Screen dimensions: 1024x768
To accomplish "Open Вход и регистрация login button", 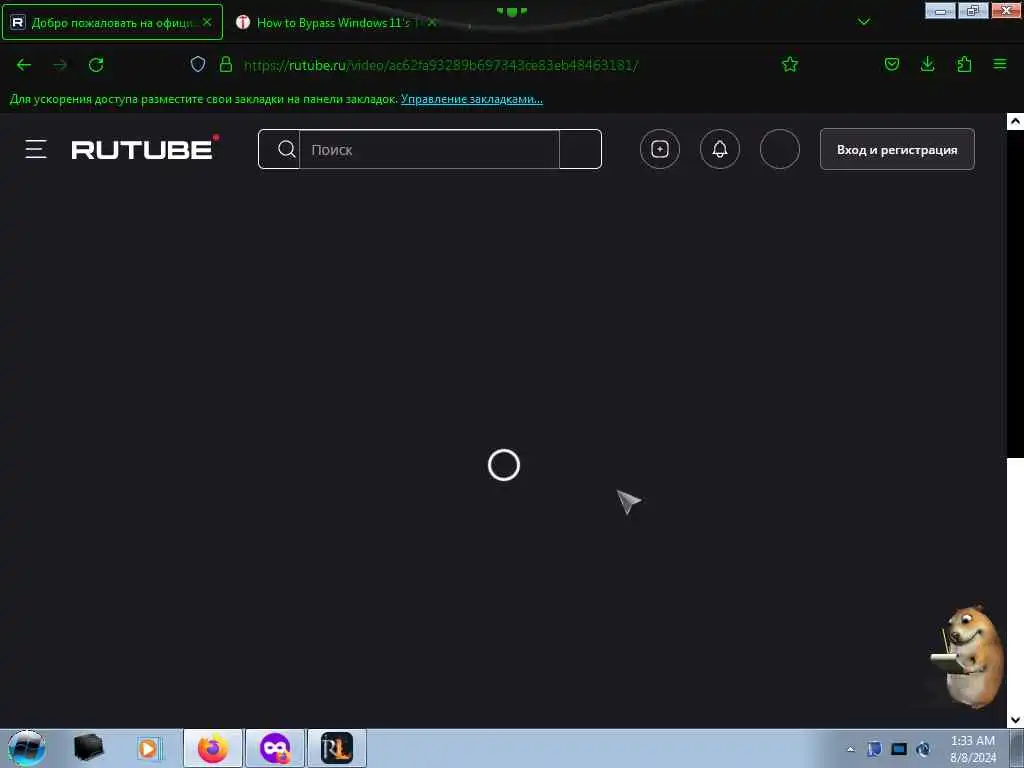I will pos(897,150).
